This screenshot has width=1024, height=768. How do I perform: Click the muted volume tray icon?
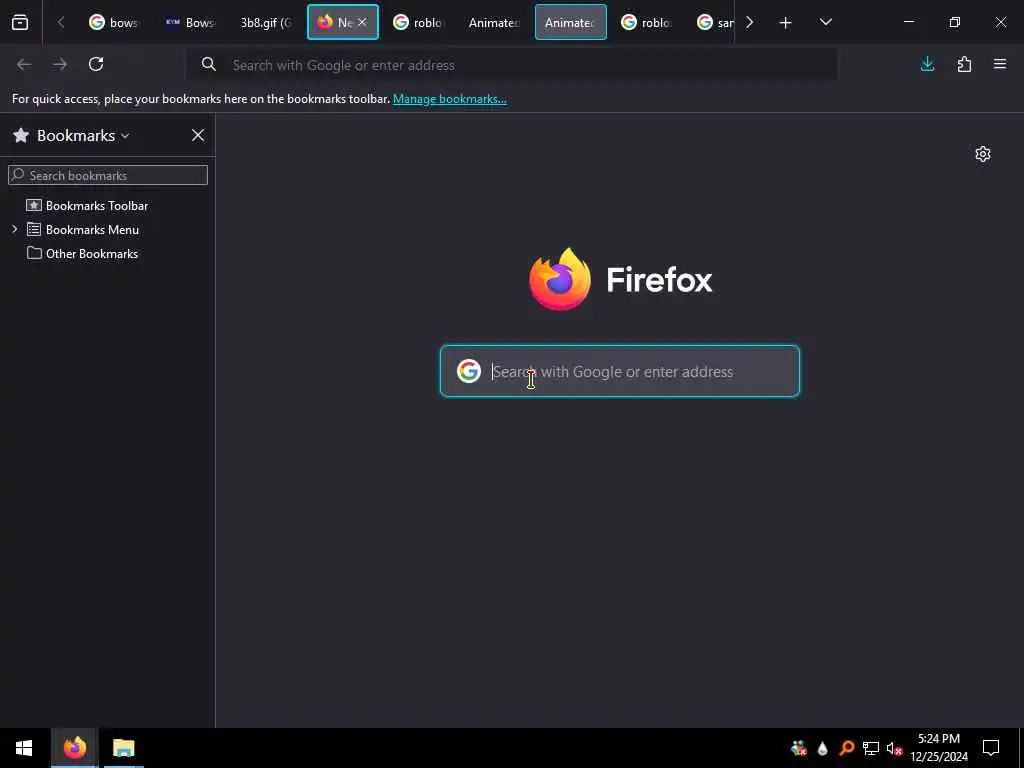(x=894, y=748)
